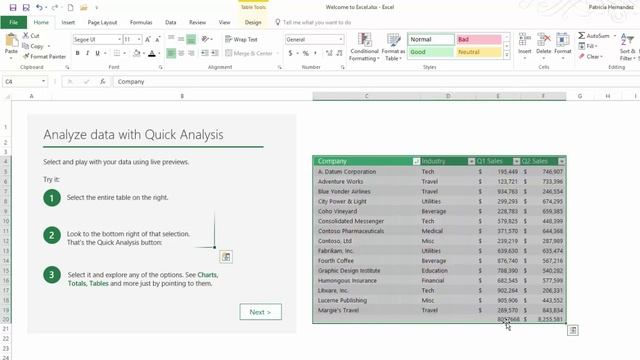This screenshot has height=360, width=640.
Task: Open Format as Table gallery
Action: (393, 47)
